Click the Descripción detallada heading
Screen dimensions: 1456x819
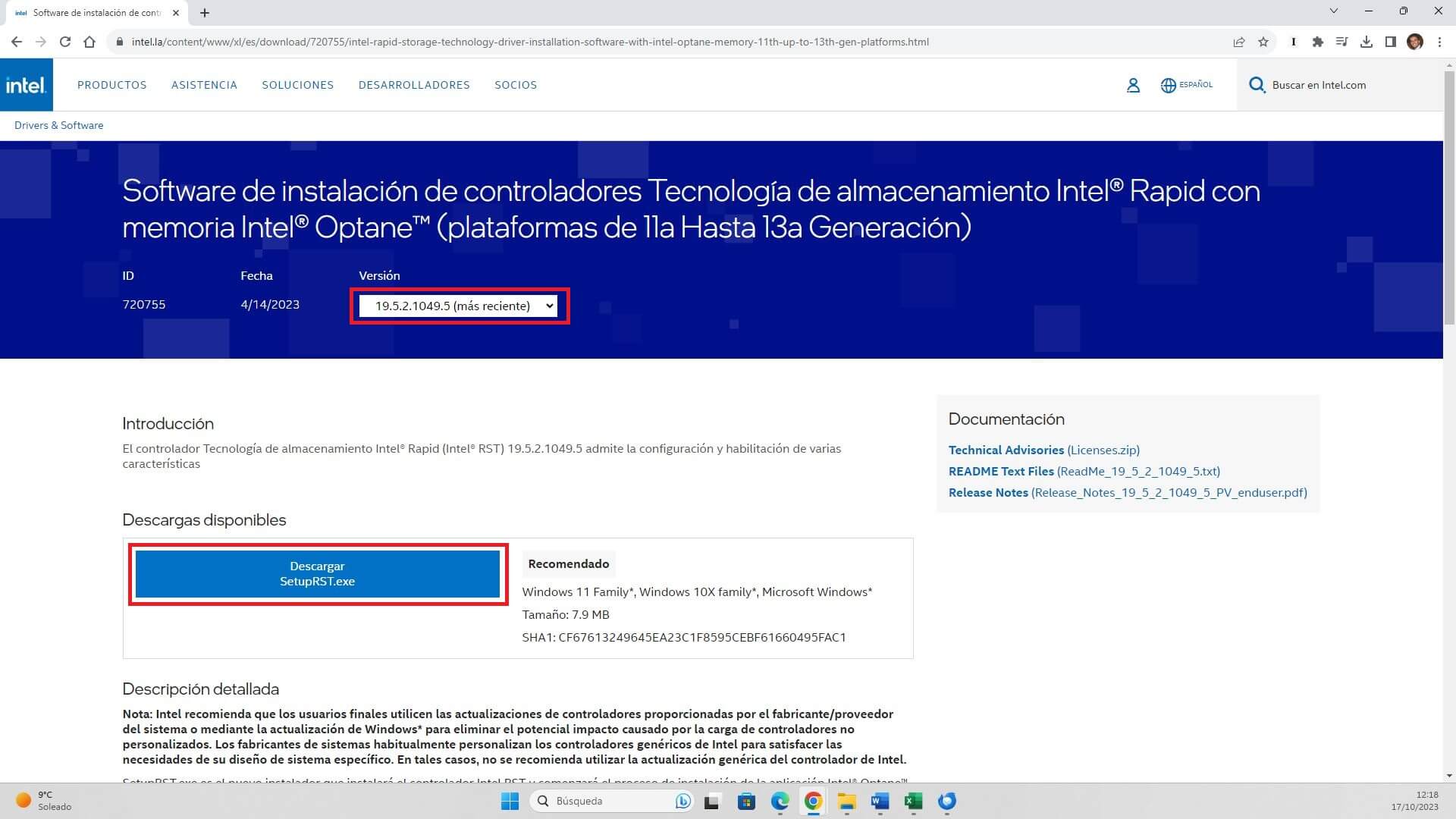click(200, 689)
